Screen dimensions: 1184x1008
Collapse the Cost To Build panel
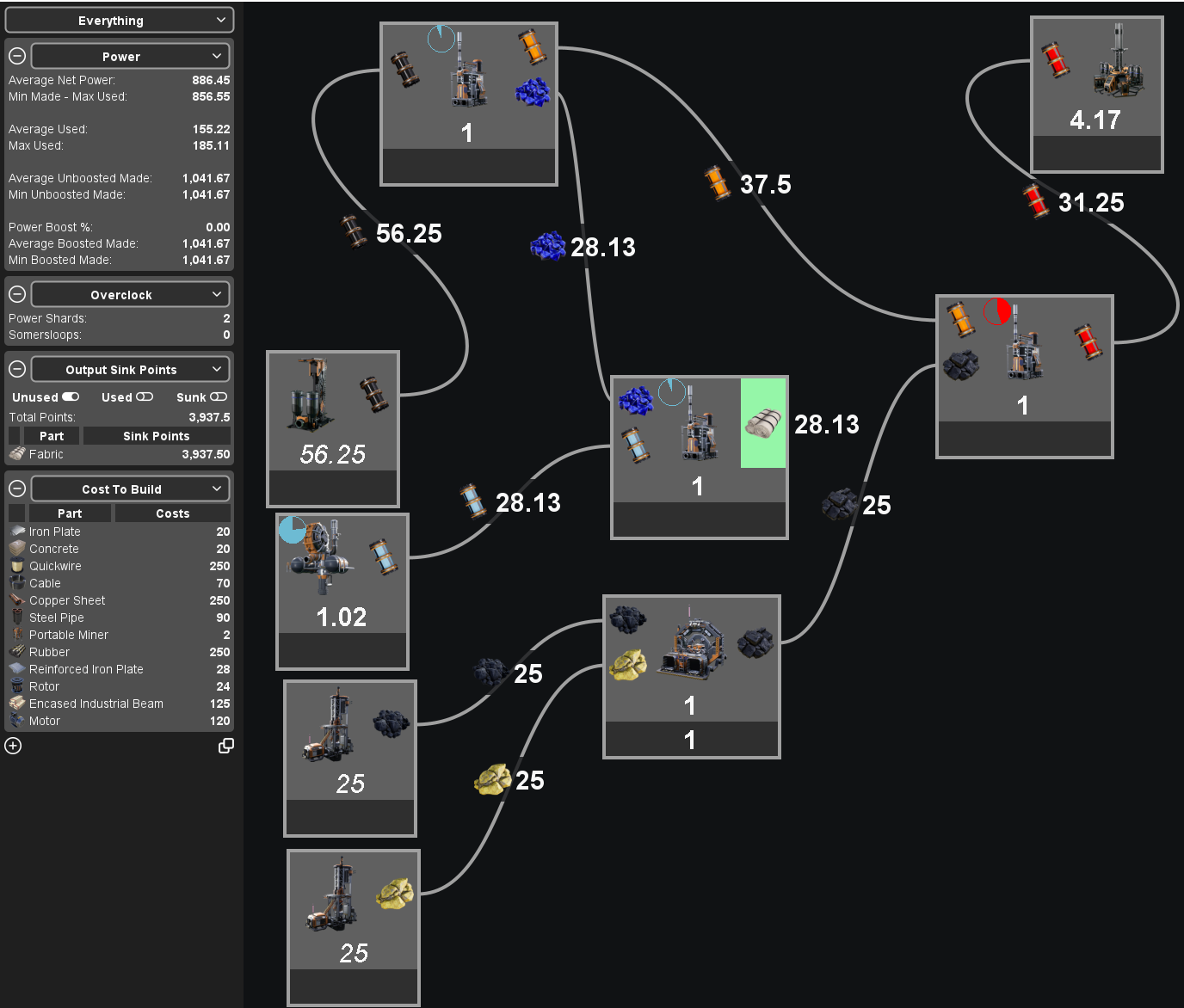coord(17,489)
